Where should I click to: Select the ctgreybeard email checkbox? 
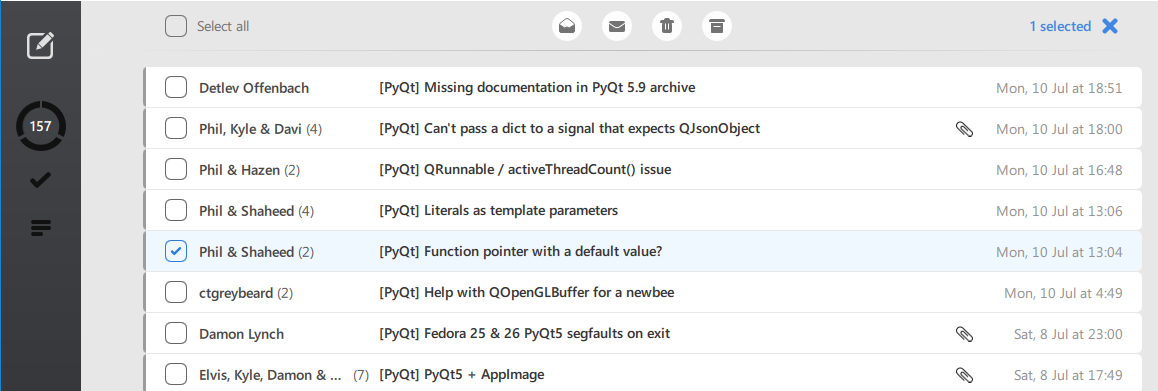tap(176, 293)
